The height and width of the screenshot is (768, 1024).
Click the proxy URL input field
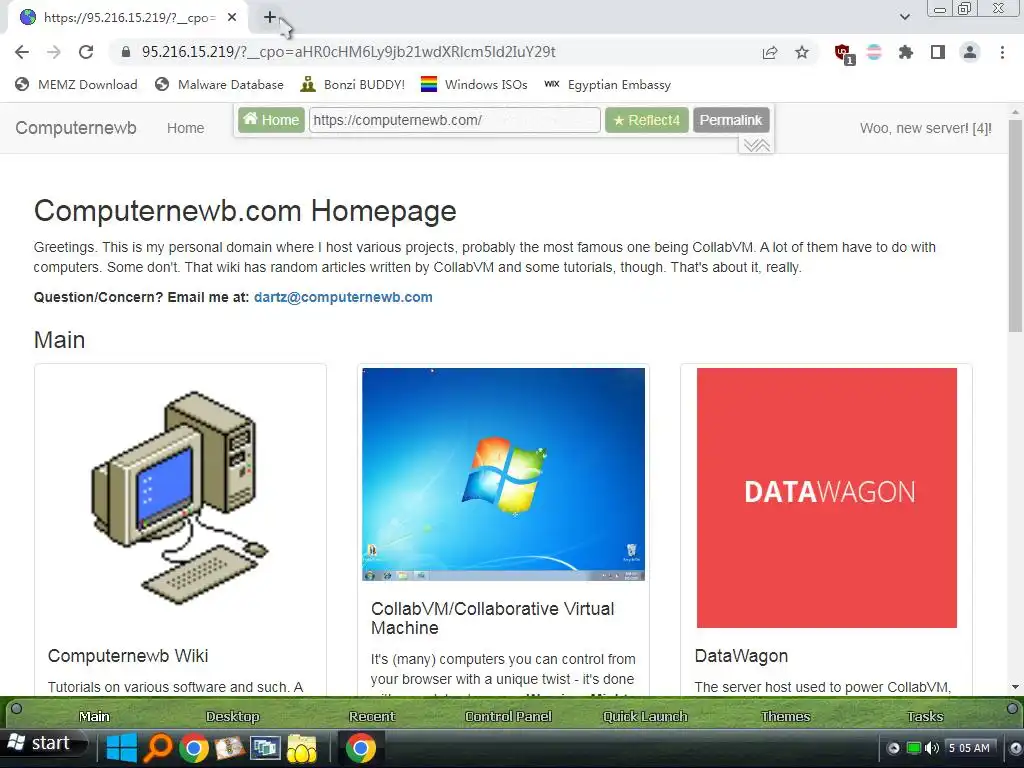pyautogui.click(x=455, y=120)
